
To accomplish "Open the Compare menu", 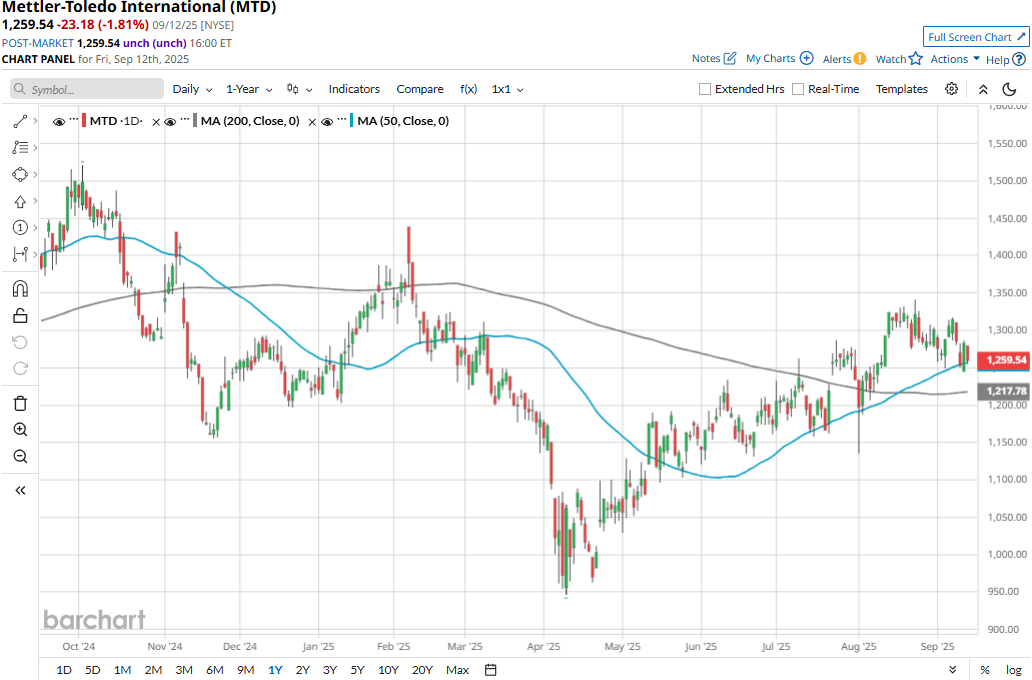I will pyautogui.click(x=420, y=89).
